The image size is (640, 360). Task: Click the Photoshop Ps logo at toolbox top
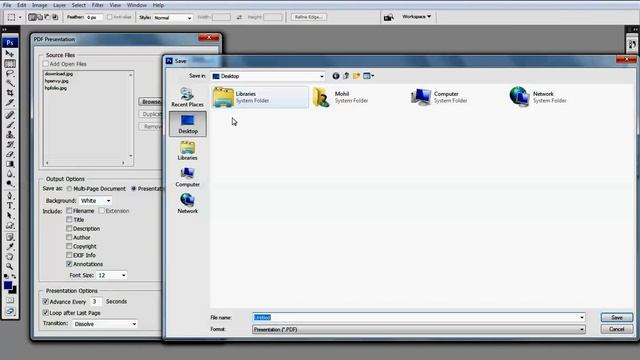[10, 42]
